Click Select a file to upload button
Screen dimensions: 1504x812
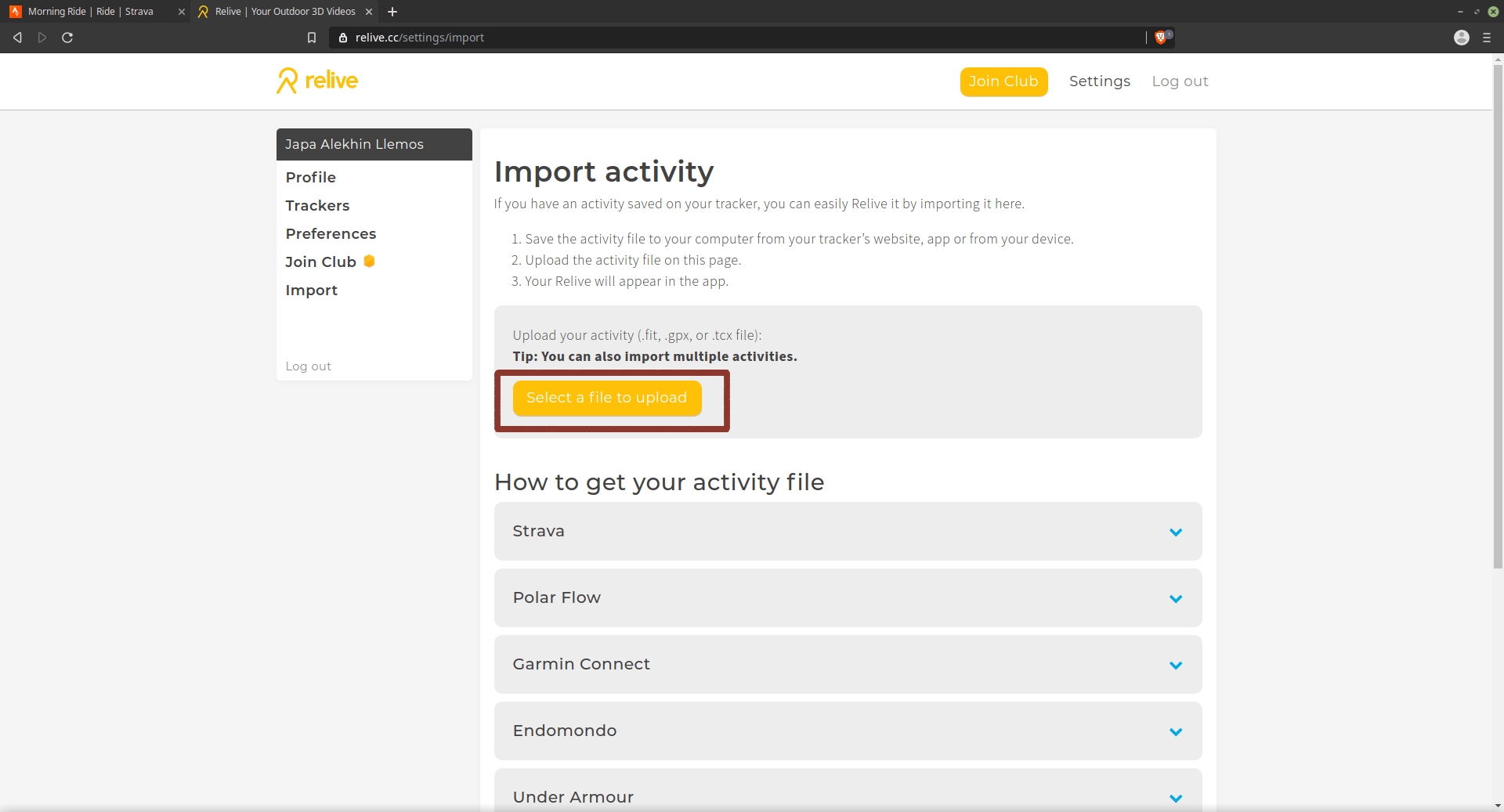point(606,398)
